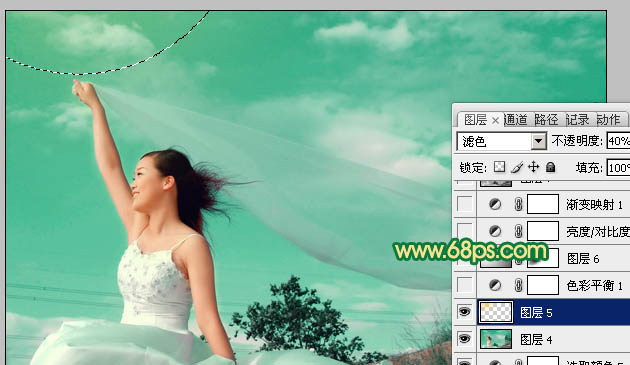This screenshot has height=365, width=630.
Task: Click the 亮度/对比度 adjustment icon
Action: [x=495, y=231]
